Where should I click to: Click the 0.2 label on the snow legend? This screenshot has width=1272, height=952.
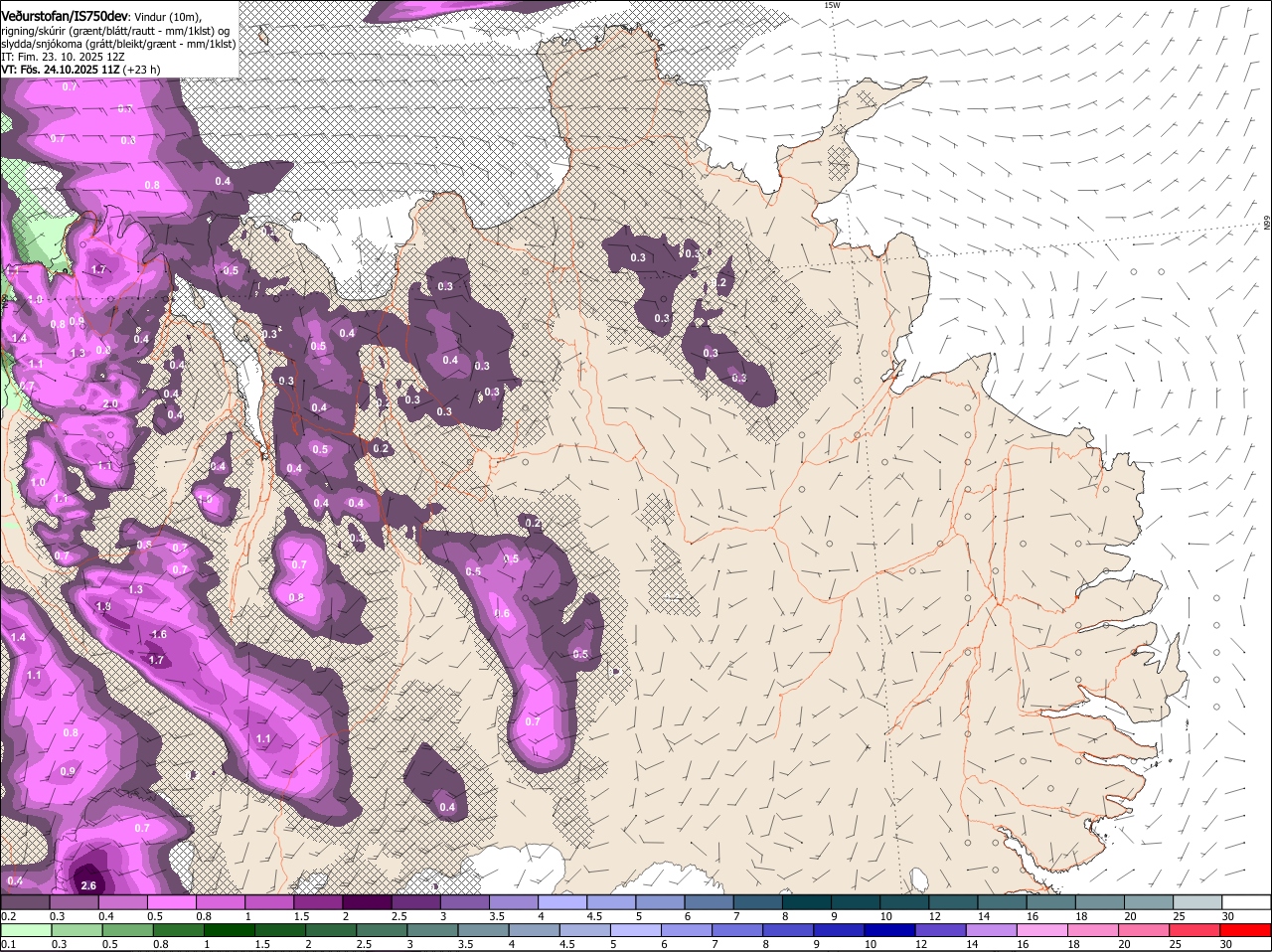click(x=8, y=915)
